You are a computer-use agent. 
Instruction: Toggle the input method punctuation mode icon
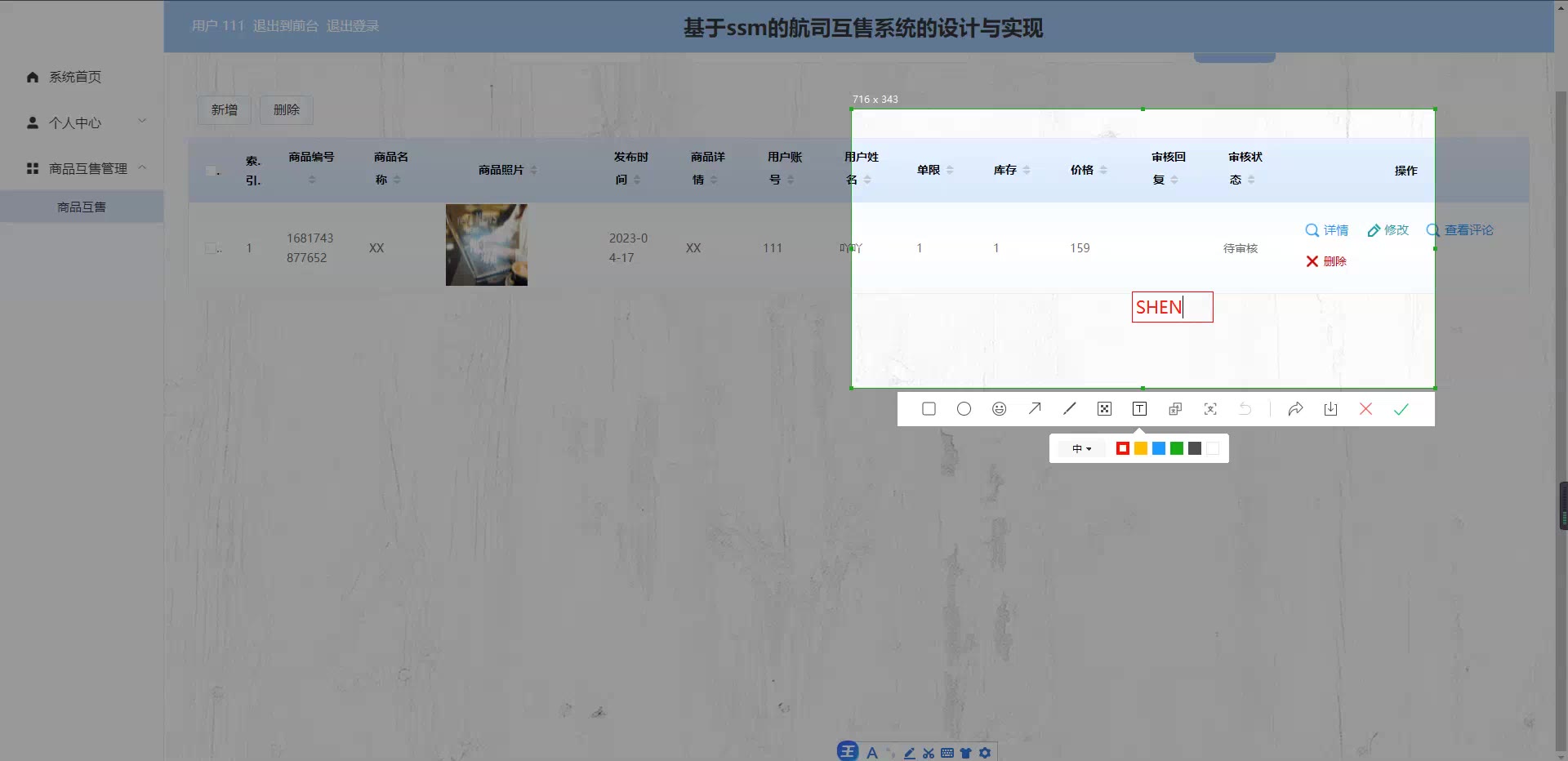pos(891,753)
